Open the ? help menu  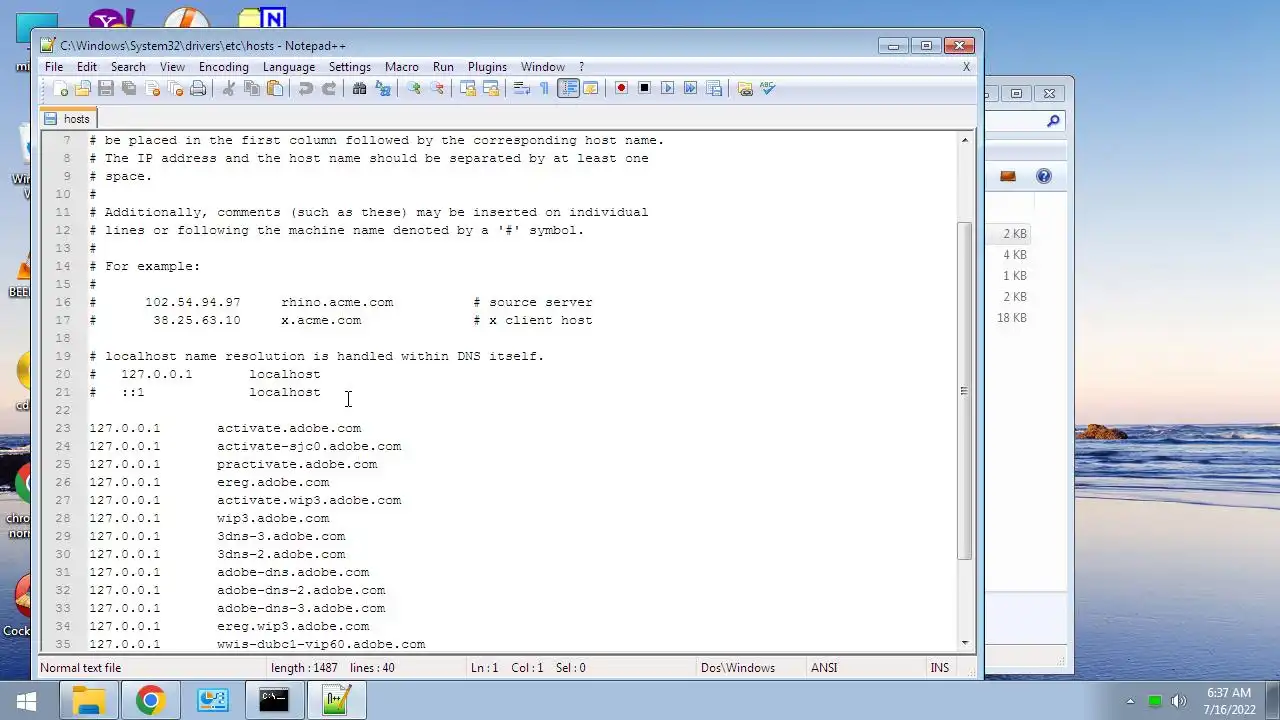(581, 67)
